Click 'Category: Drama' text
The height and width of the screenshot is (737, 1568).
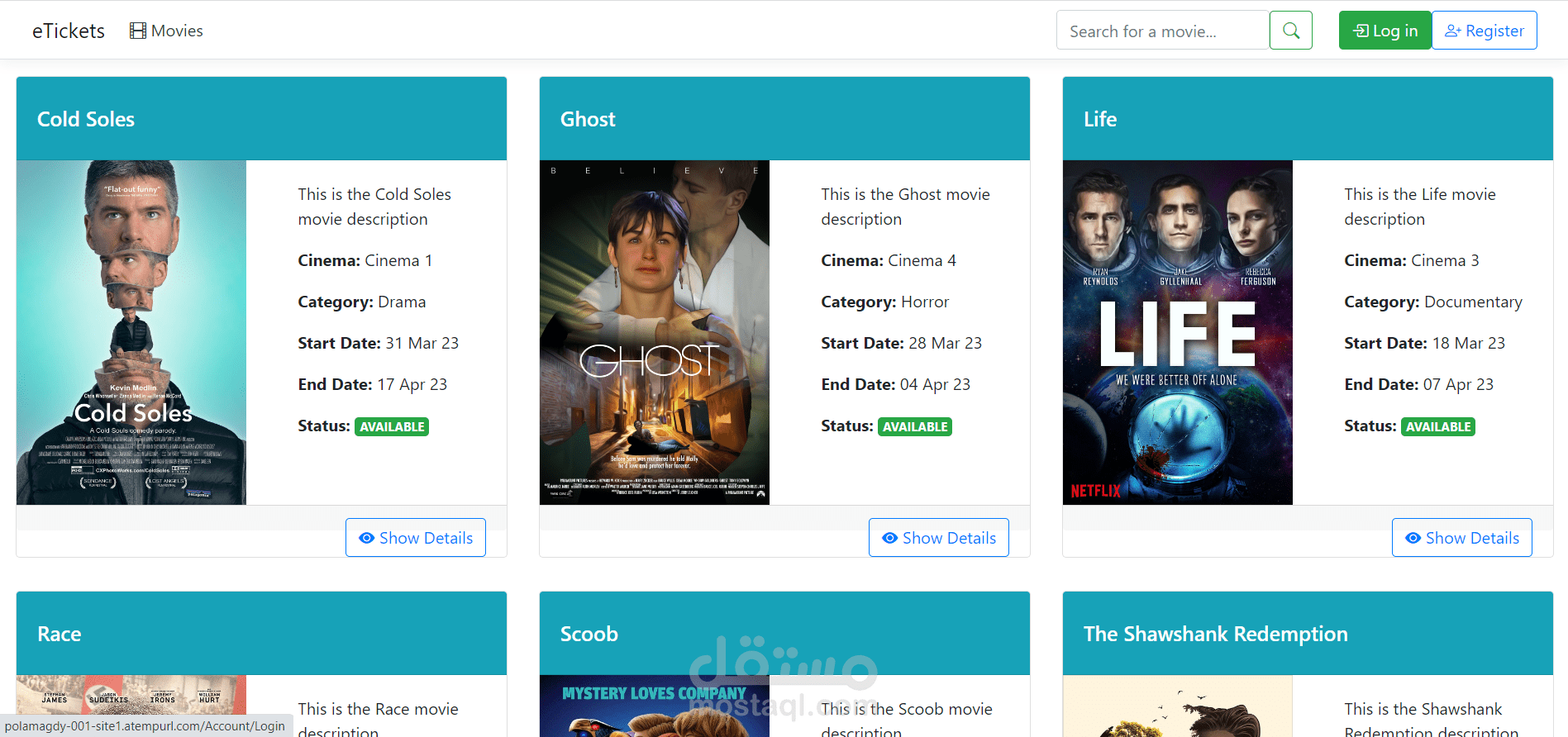click(x=362, y=302)
